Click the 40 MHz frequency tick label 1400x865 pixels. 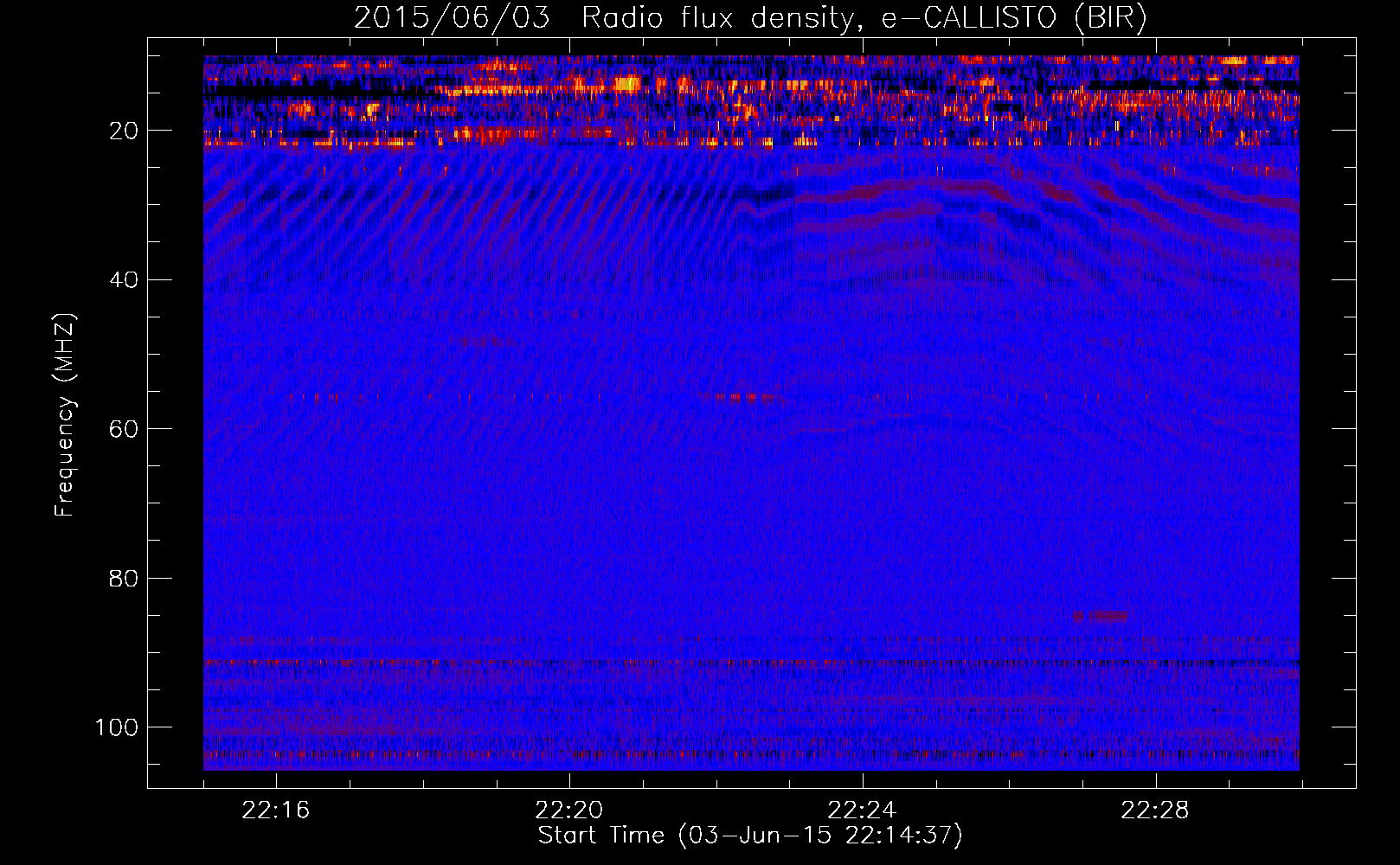123,279
